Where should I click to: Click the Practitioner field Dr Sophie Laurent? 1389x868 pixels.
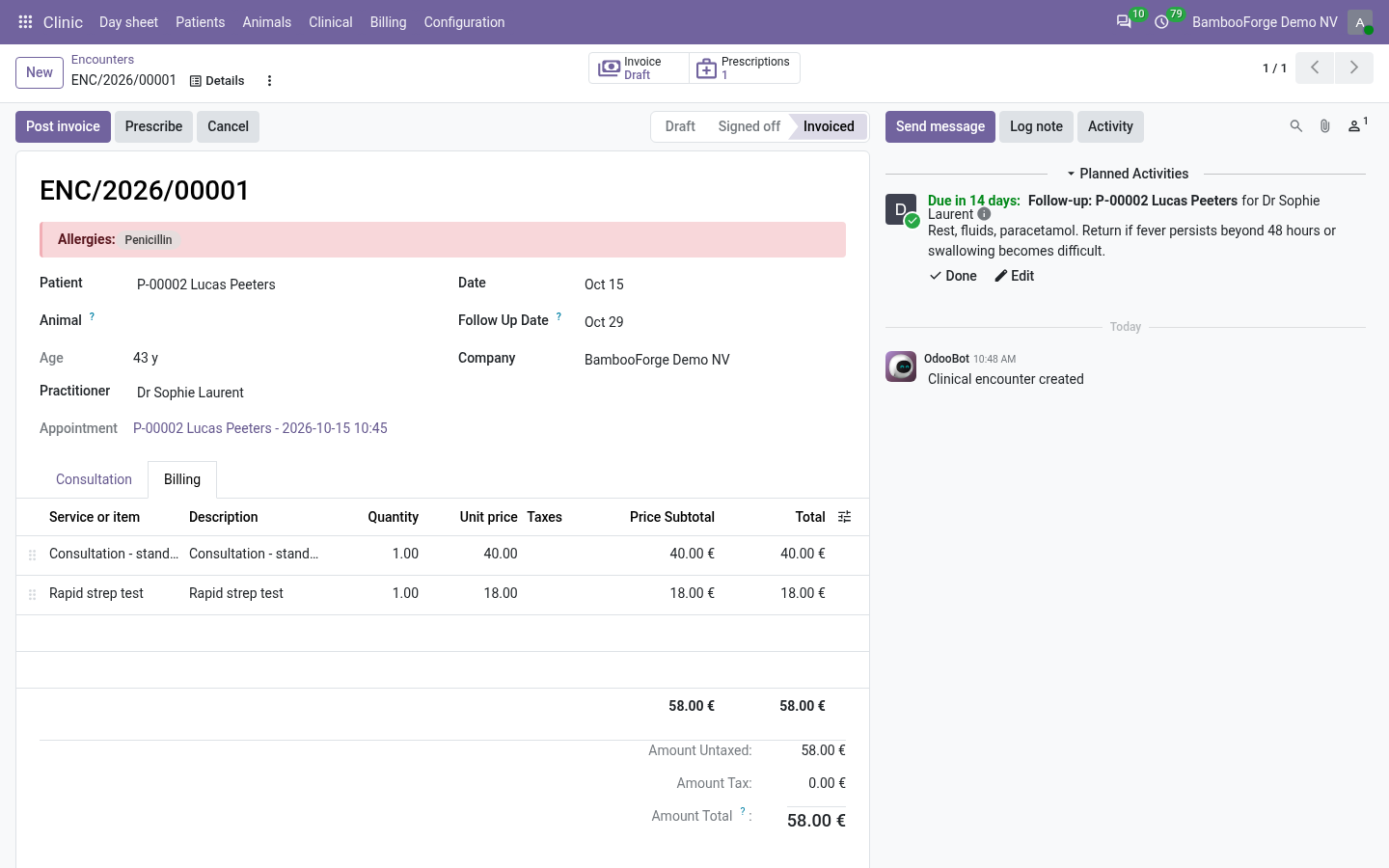click(190, 393)
